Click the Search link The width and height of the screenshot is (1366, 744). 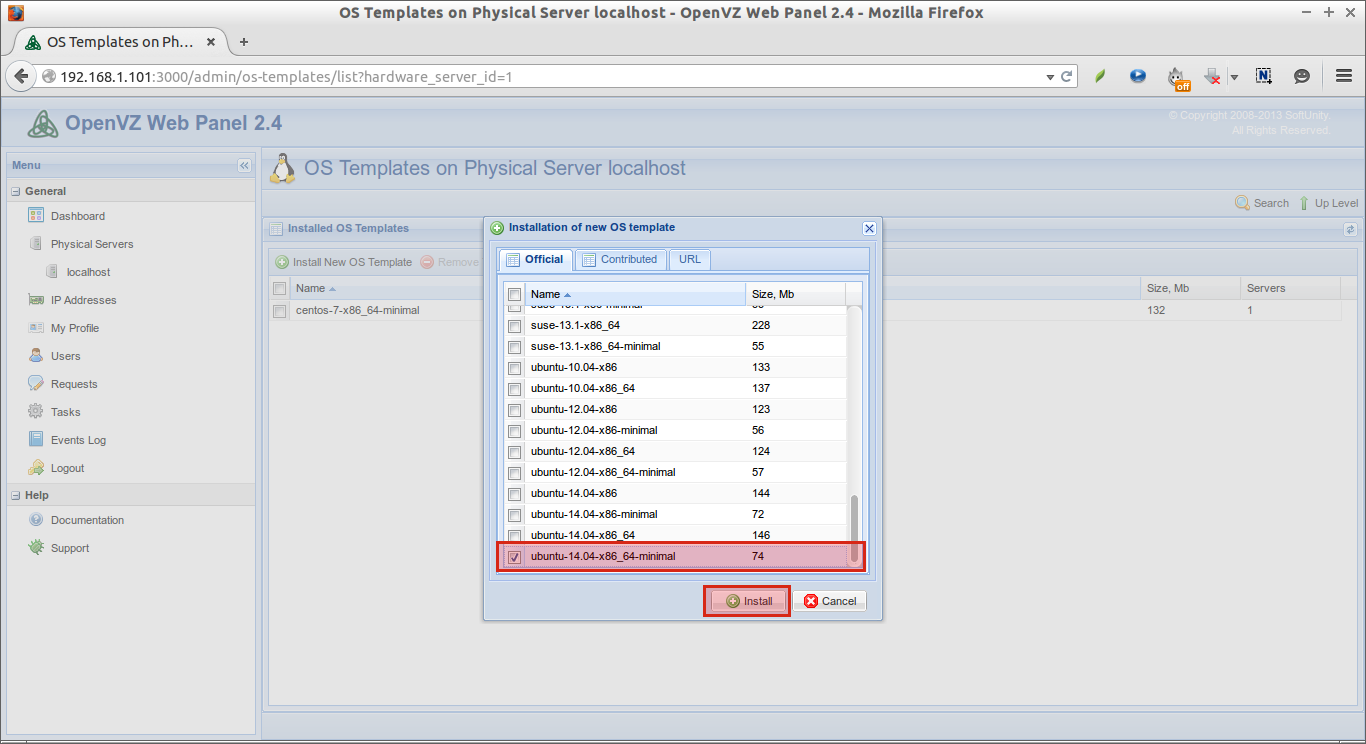(1271, 203)
